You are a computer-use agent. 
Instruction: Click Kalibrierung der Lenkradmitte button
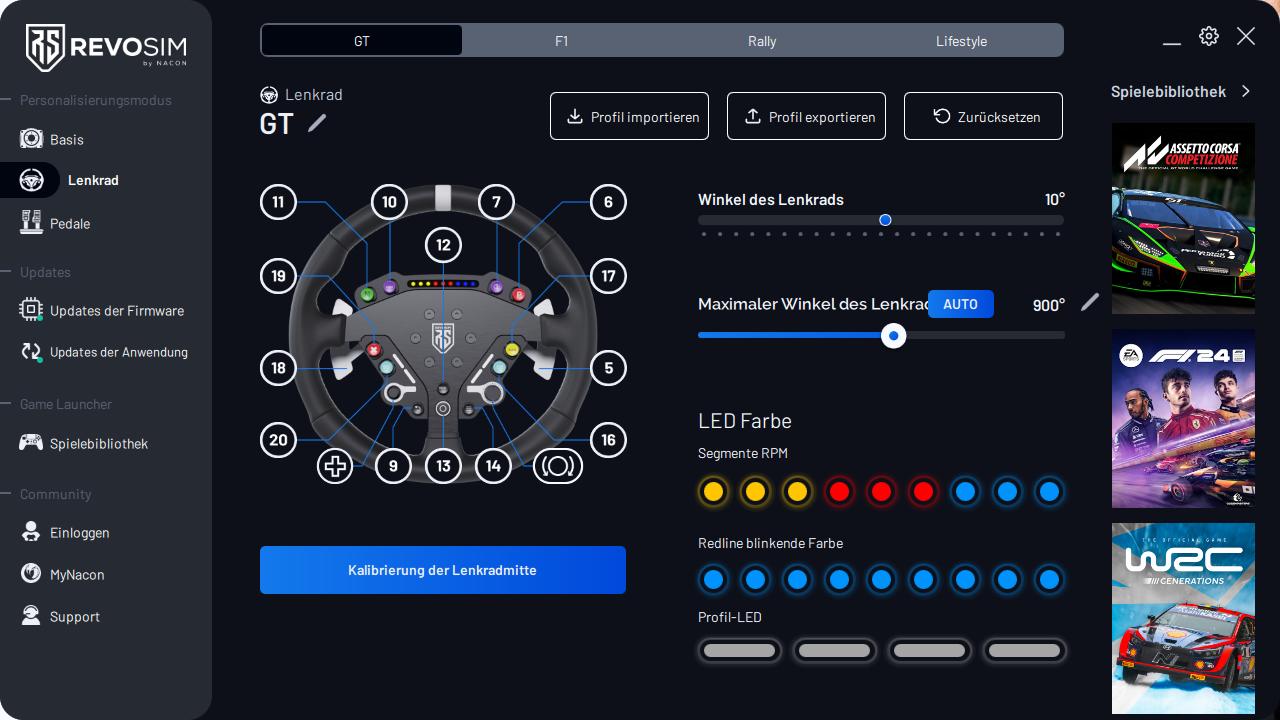442,570
